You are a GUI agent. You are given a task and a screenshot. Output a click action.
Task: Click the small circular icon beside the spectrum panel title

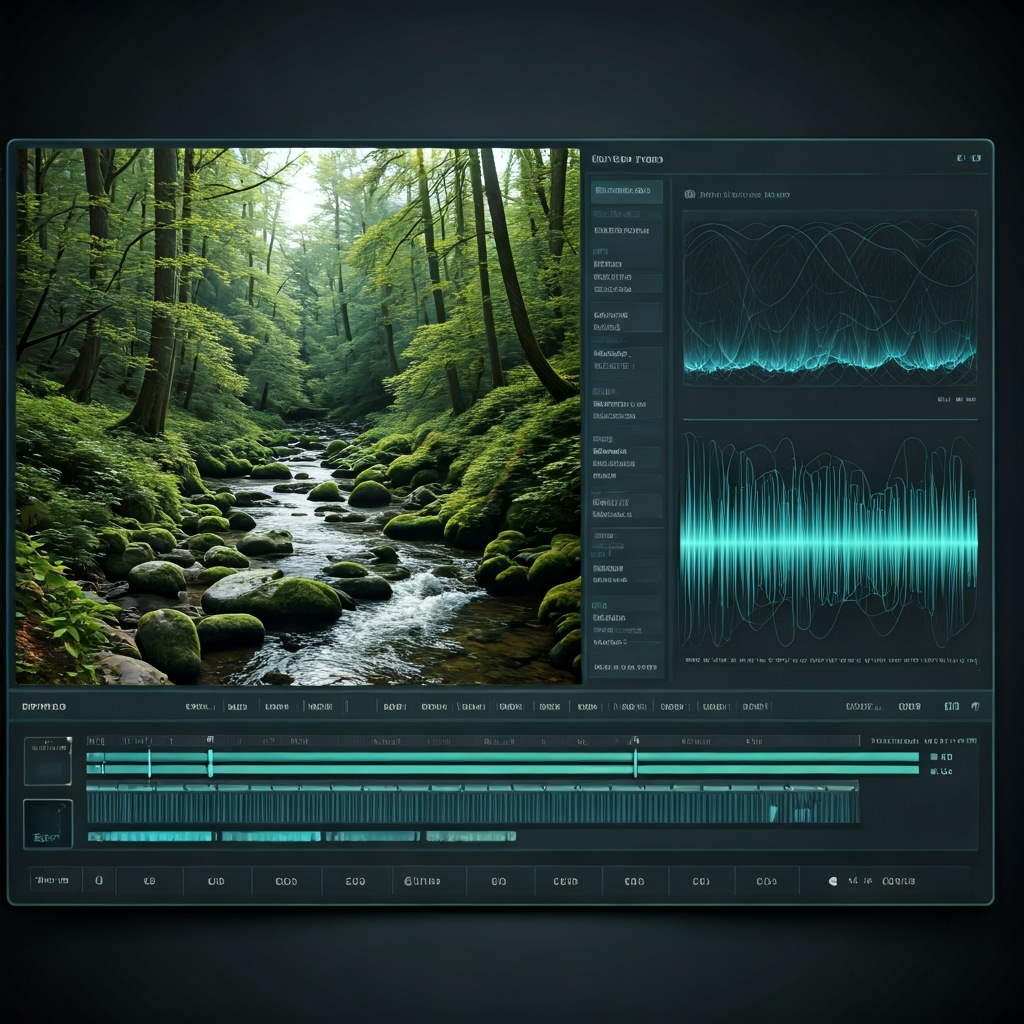pos(689,194)
